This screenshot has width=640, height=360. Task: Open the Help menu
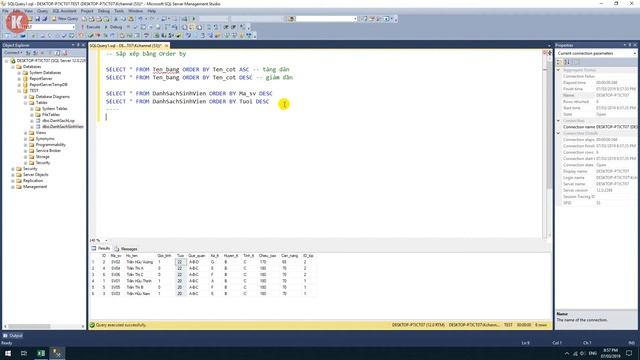[x=151, y=11]
